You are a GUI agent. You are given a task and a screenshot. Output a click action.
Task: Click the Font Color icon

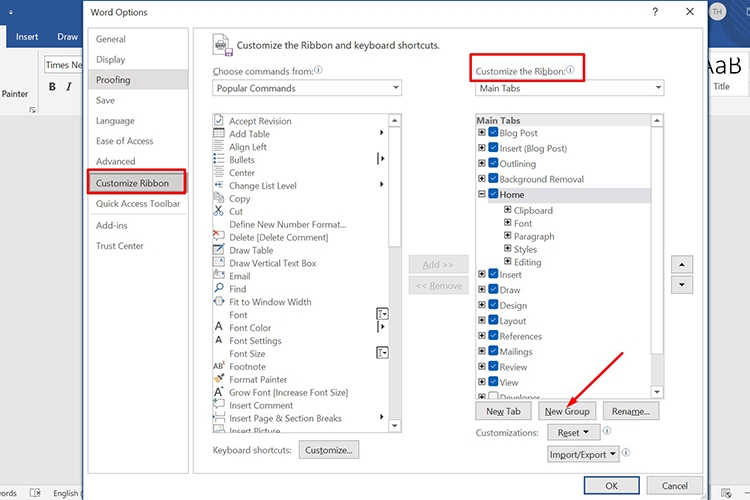tap(219, 327)
